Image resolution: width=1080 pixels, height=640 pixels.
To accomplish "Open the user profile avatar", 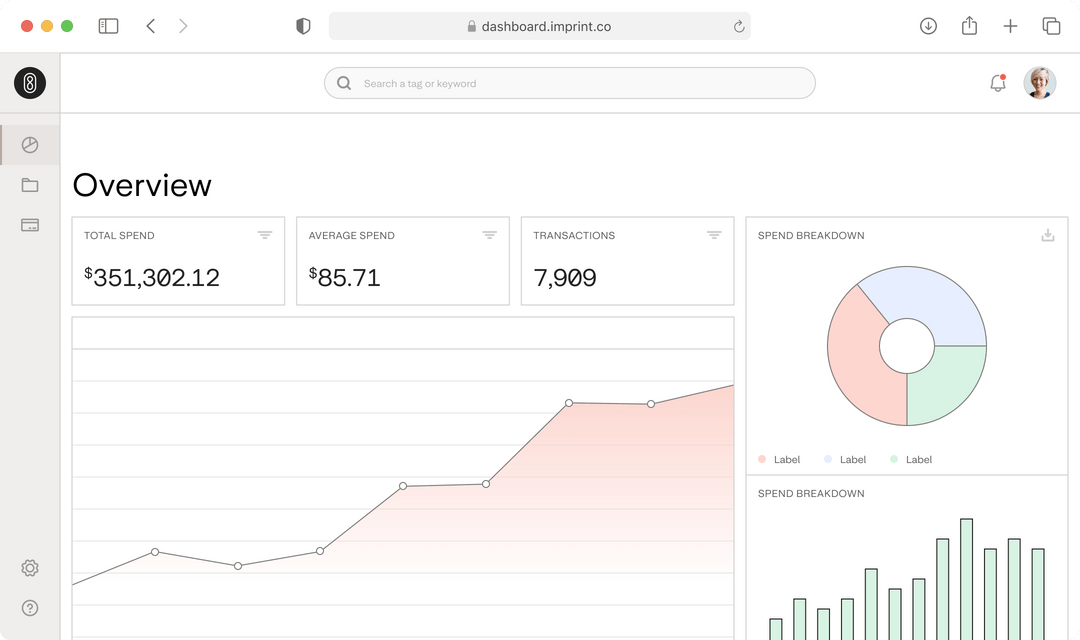I will [x=1039, y=83].
